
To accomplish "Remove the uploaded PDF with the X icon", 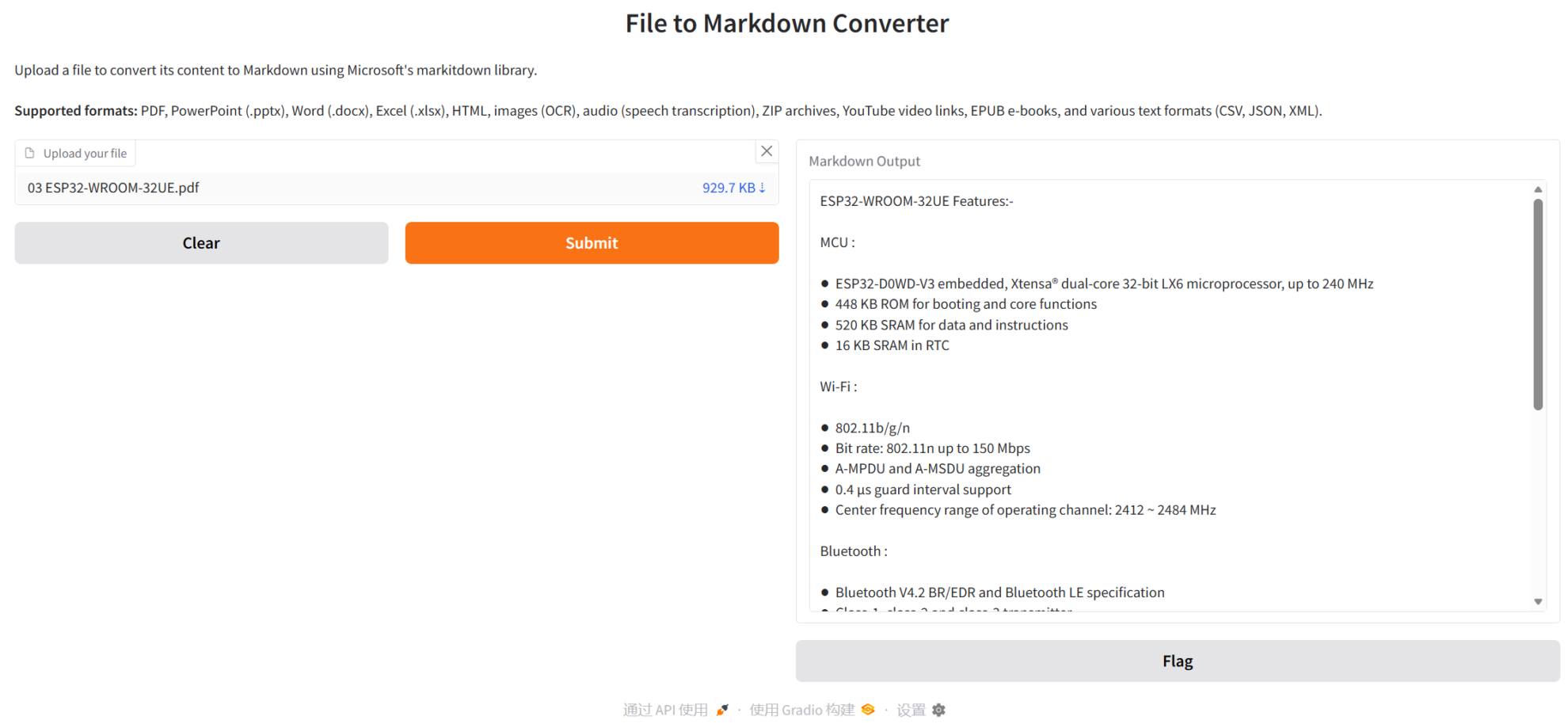I will pyautogui.click(x=767, y=151).
